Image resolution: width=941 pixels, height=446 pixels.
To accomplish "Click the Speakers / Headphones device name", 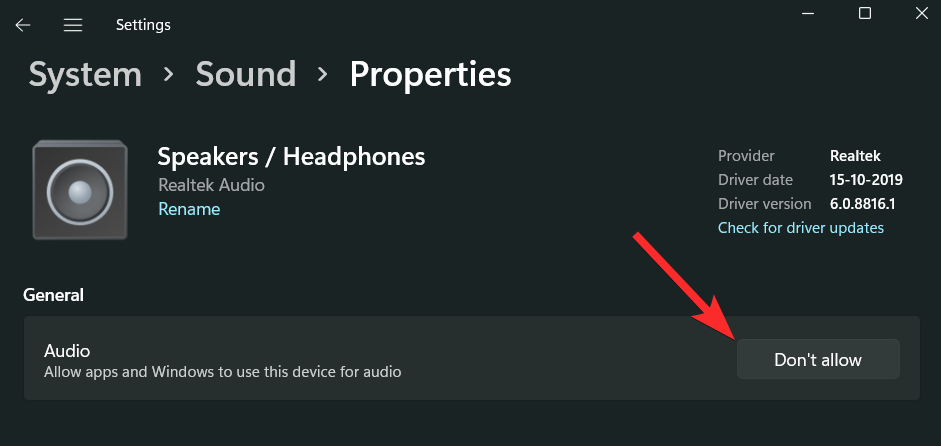I will 291,156.
